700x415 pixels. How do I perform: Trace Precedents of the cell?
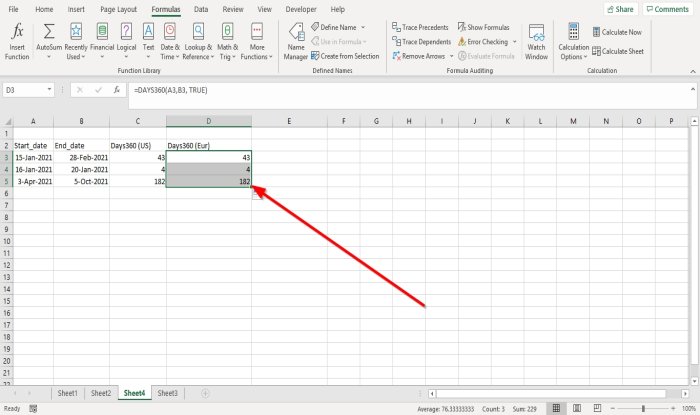tap(420, 27)
